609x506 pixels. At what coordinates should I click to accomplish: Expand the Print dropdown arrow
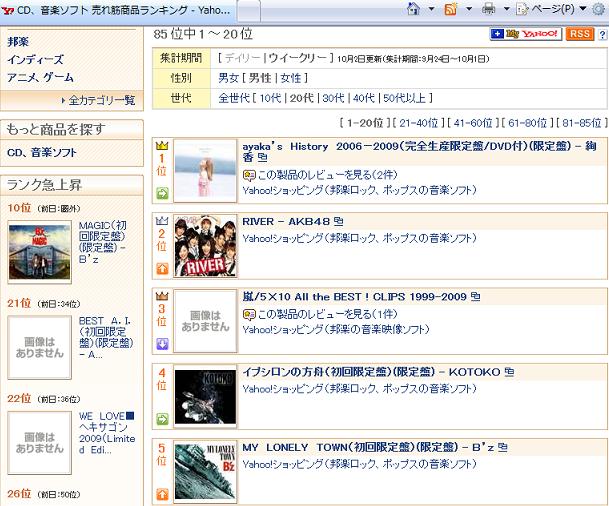point(507,9)
